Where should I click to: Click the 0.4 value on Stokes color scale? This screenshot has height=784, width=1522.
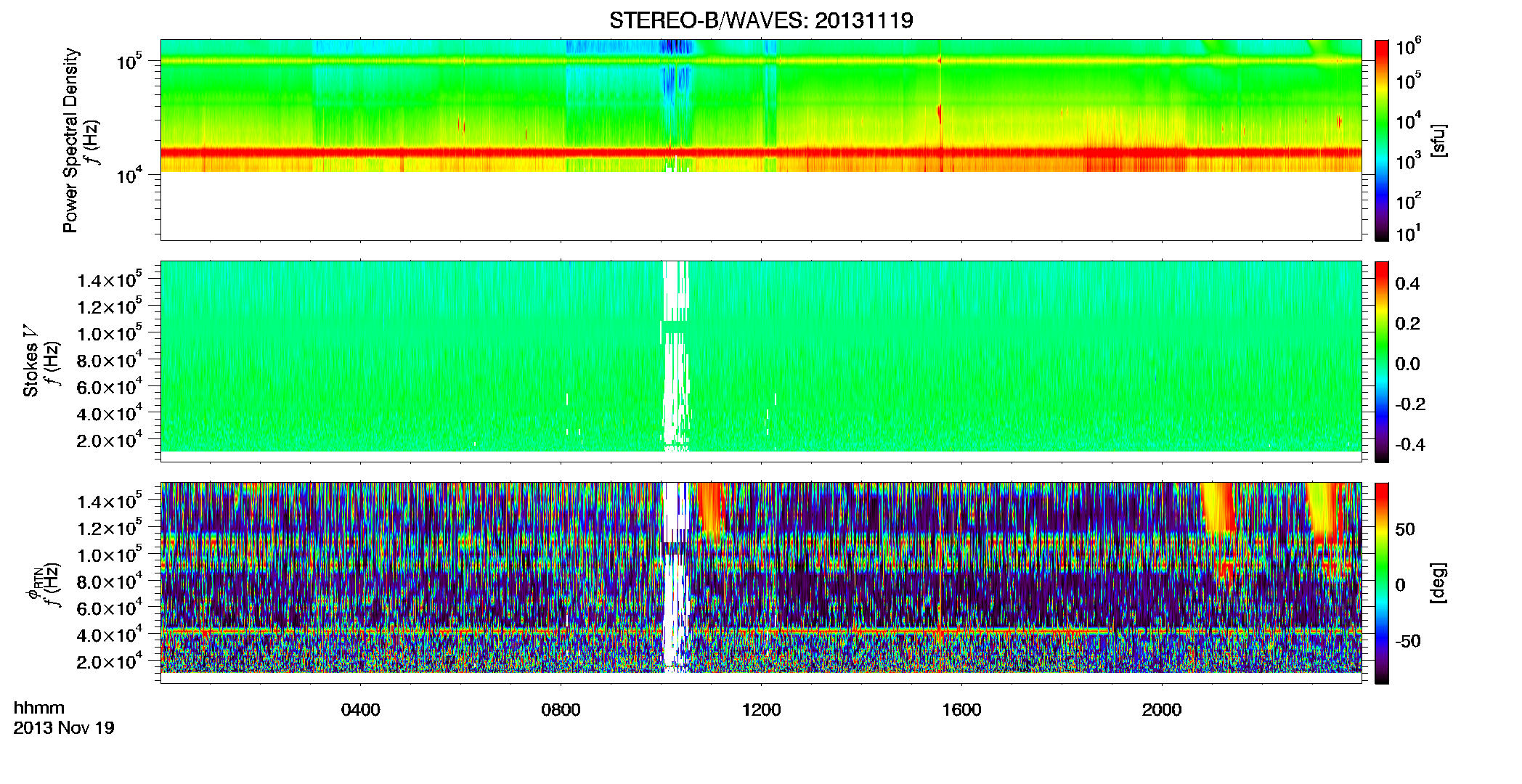(1407, 284)
